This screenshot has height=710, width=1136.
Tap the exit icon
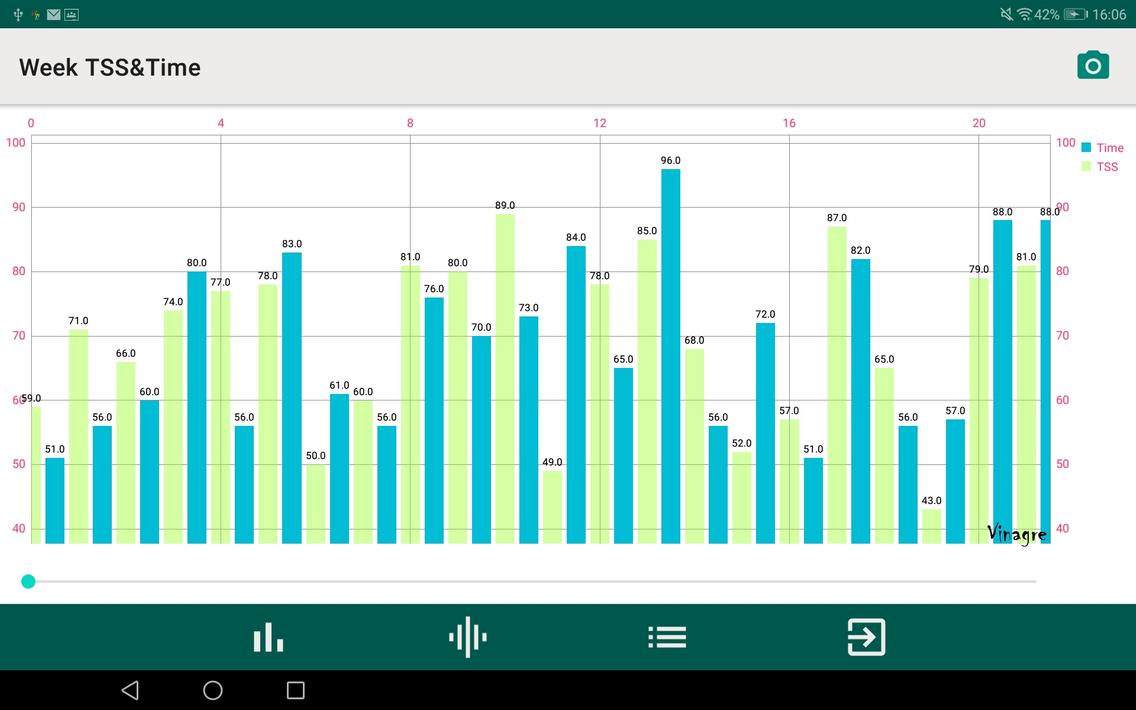click(x=866, y=637)
